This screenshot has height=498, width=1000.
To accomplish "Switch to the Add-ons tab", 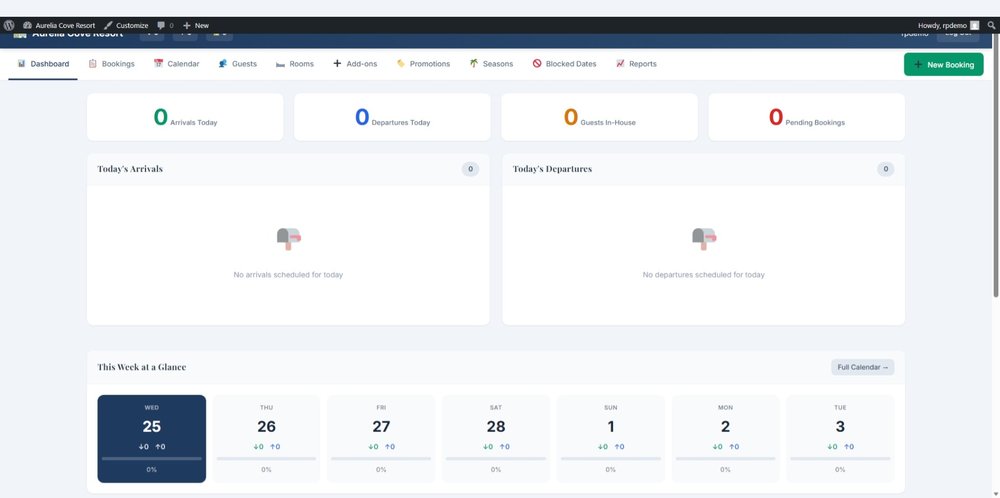I will click(355, 64).
